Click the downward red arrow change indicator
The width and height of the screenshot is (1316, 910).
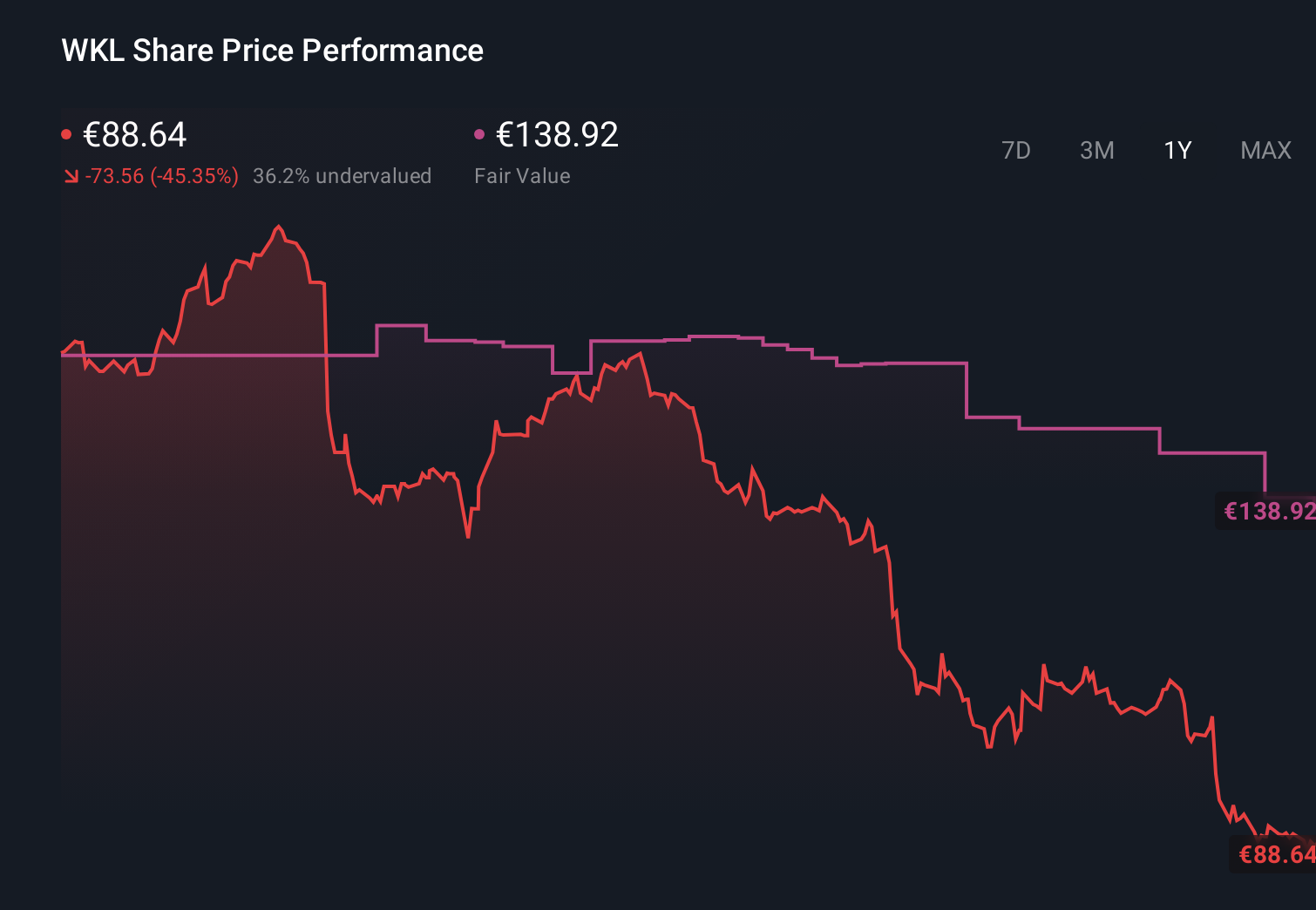click(72, 175)
